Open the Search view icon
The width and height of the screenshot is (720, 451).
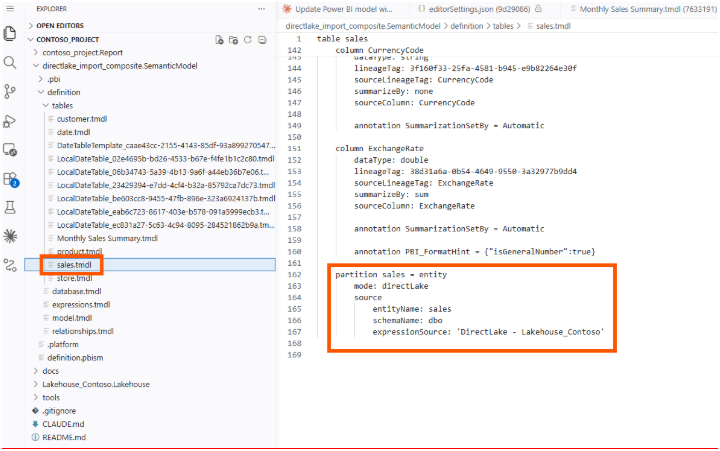(10, 62)
